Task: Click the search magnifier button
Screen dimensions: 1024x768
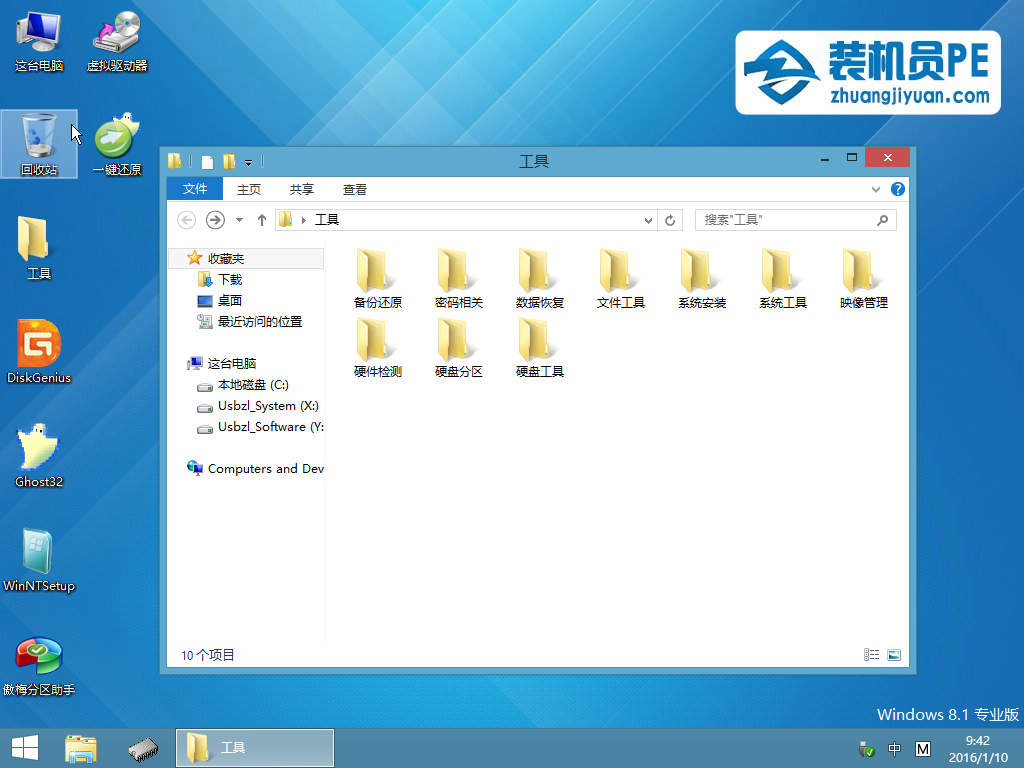Action: pyautogui.click(x=882, y=220)
